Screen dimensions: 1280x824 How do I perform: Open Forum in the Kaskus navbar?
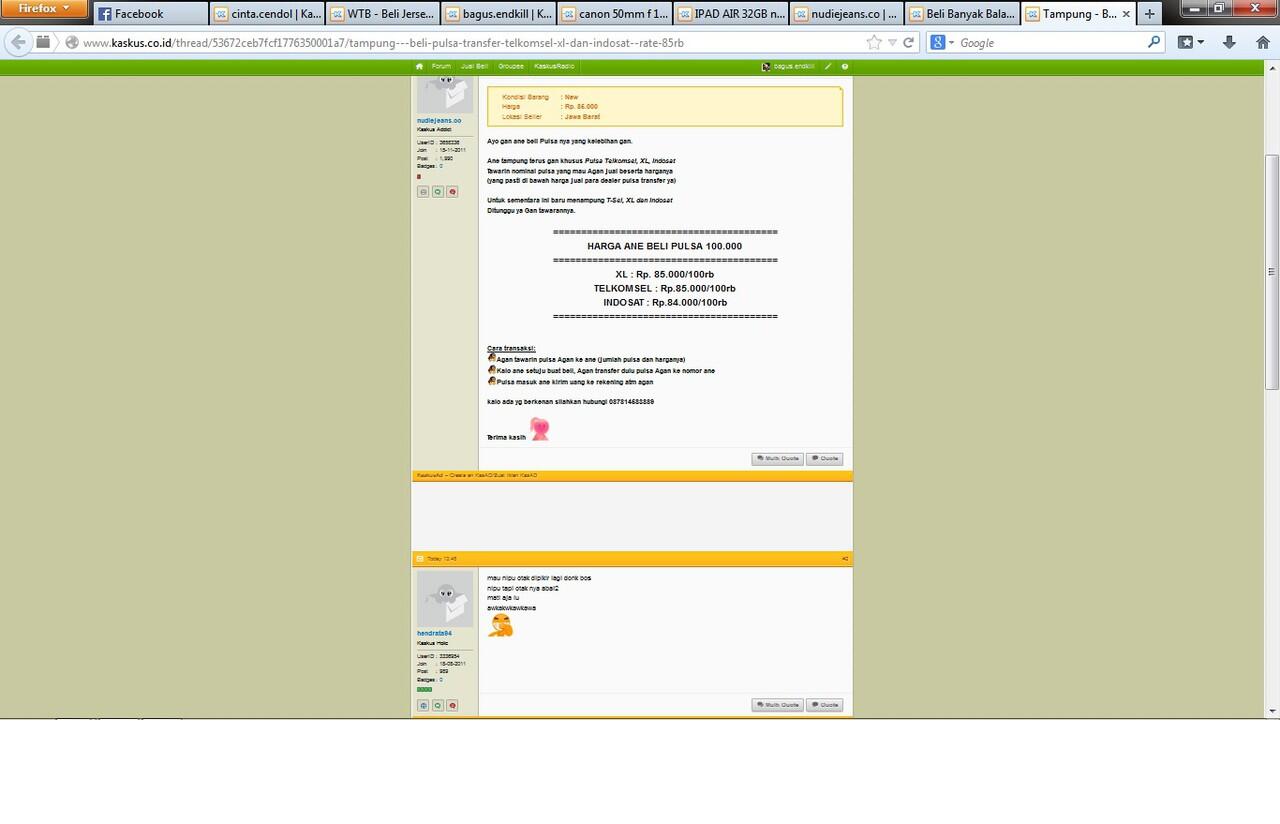441,66
